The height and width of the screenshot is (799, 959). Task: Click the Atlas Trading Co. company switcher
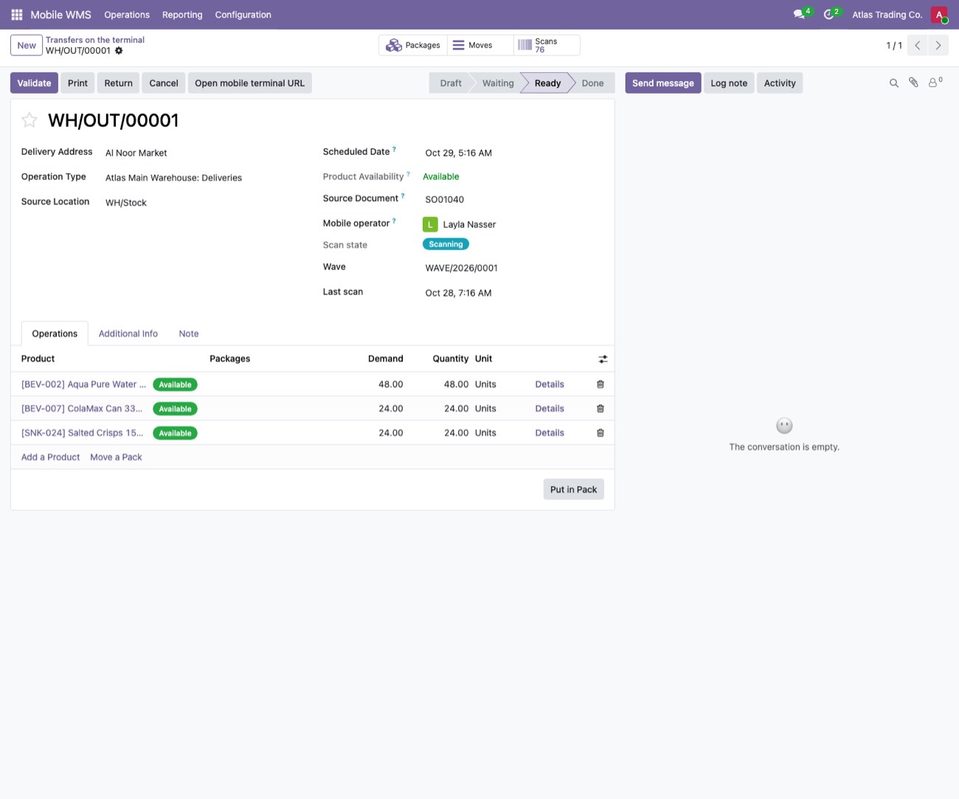887,15
